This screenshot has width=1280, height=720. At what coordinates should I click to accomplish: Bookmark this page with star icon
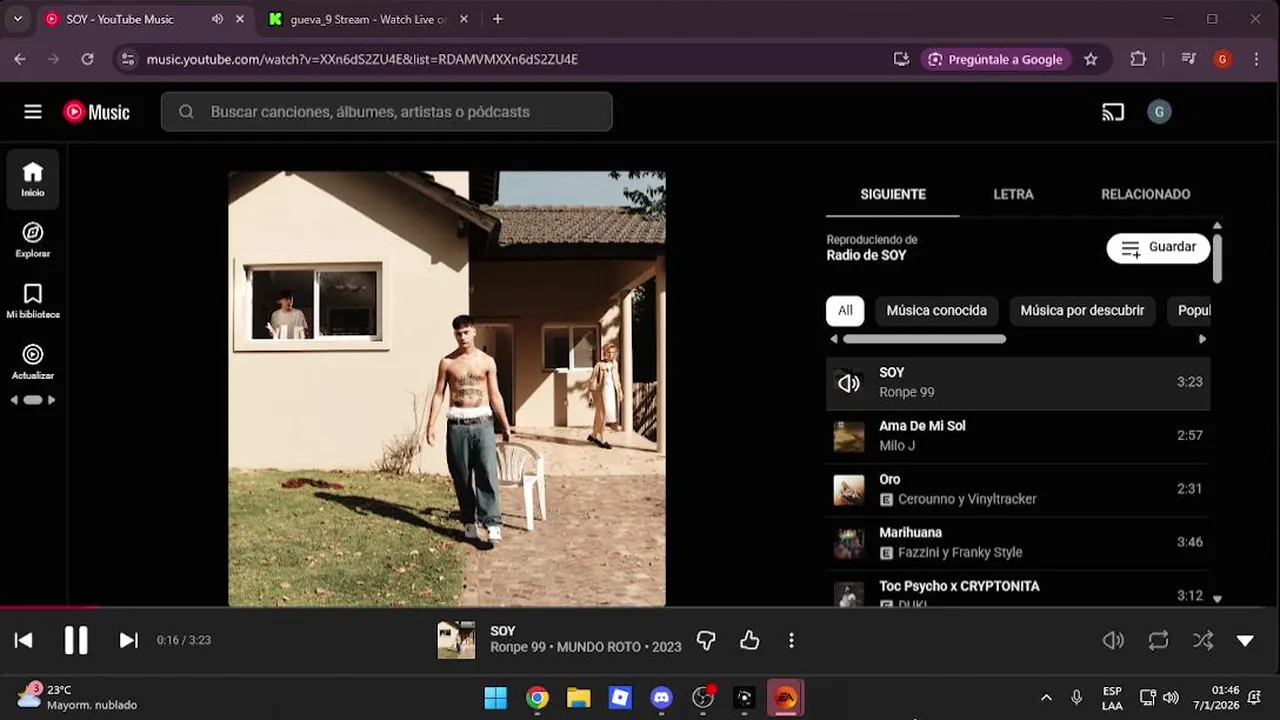[1091, 59]
